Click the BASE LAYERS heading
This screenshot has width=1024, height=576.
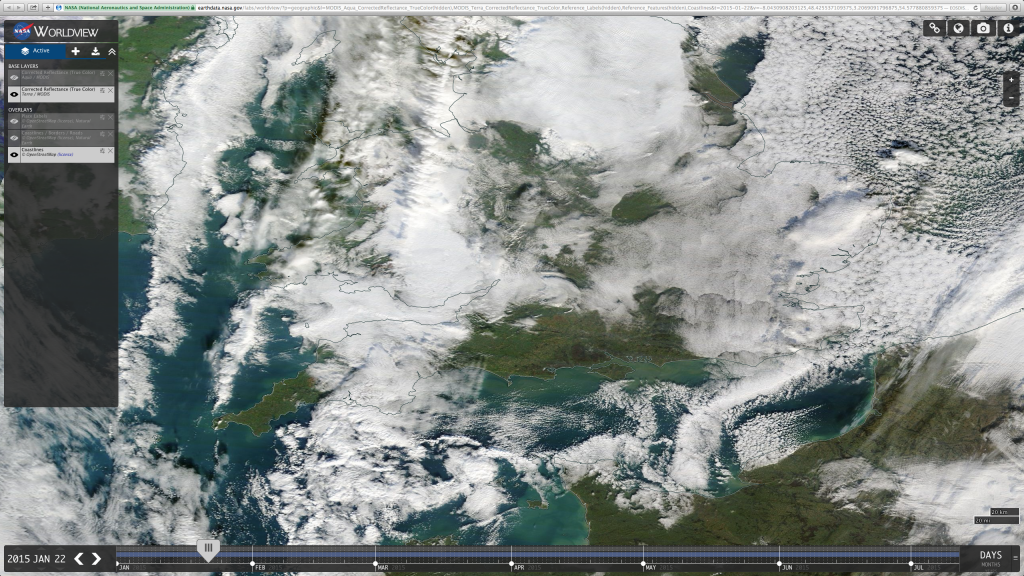23,66
